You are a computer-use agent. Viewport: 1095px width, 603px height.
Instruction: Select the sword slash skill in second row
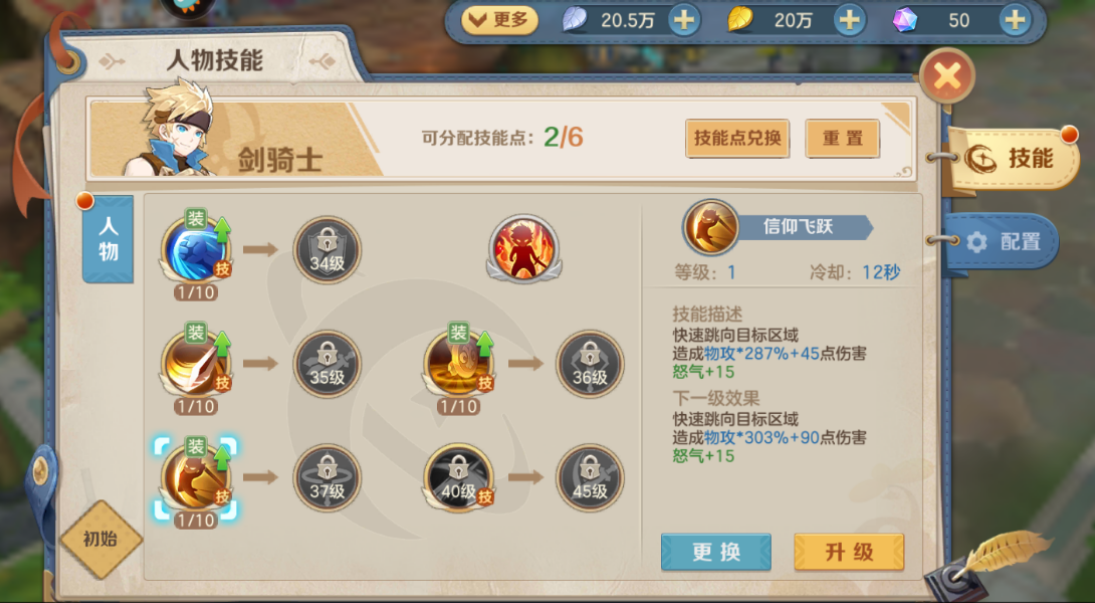(x=196, y=363)
